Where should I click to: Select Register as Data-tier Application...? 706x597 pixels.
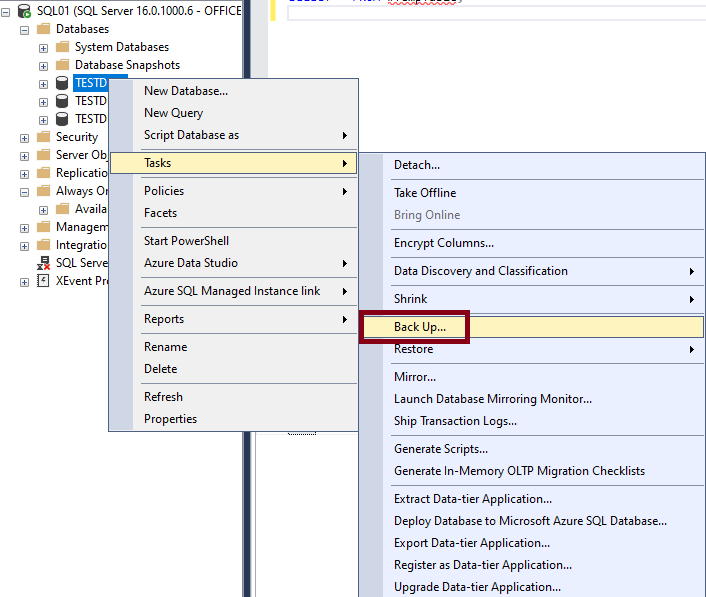coord(533,565)
